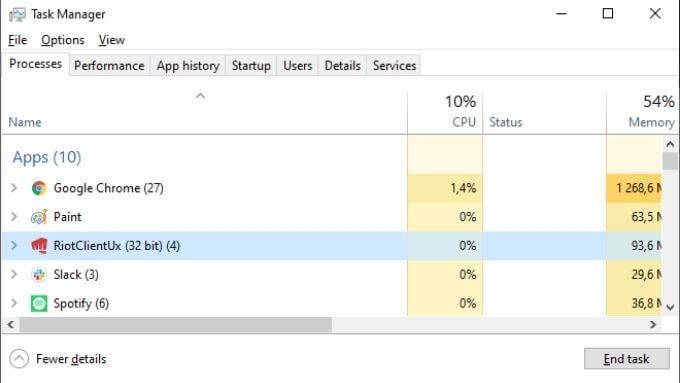The width and height of the screenshot is (680, 383).
Task: Expand the Slack process tree
Action: pyautogui.click(x=14, y=274)
